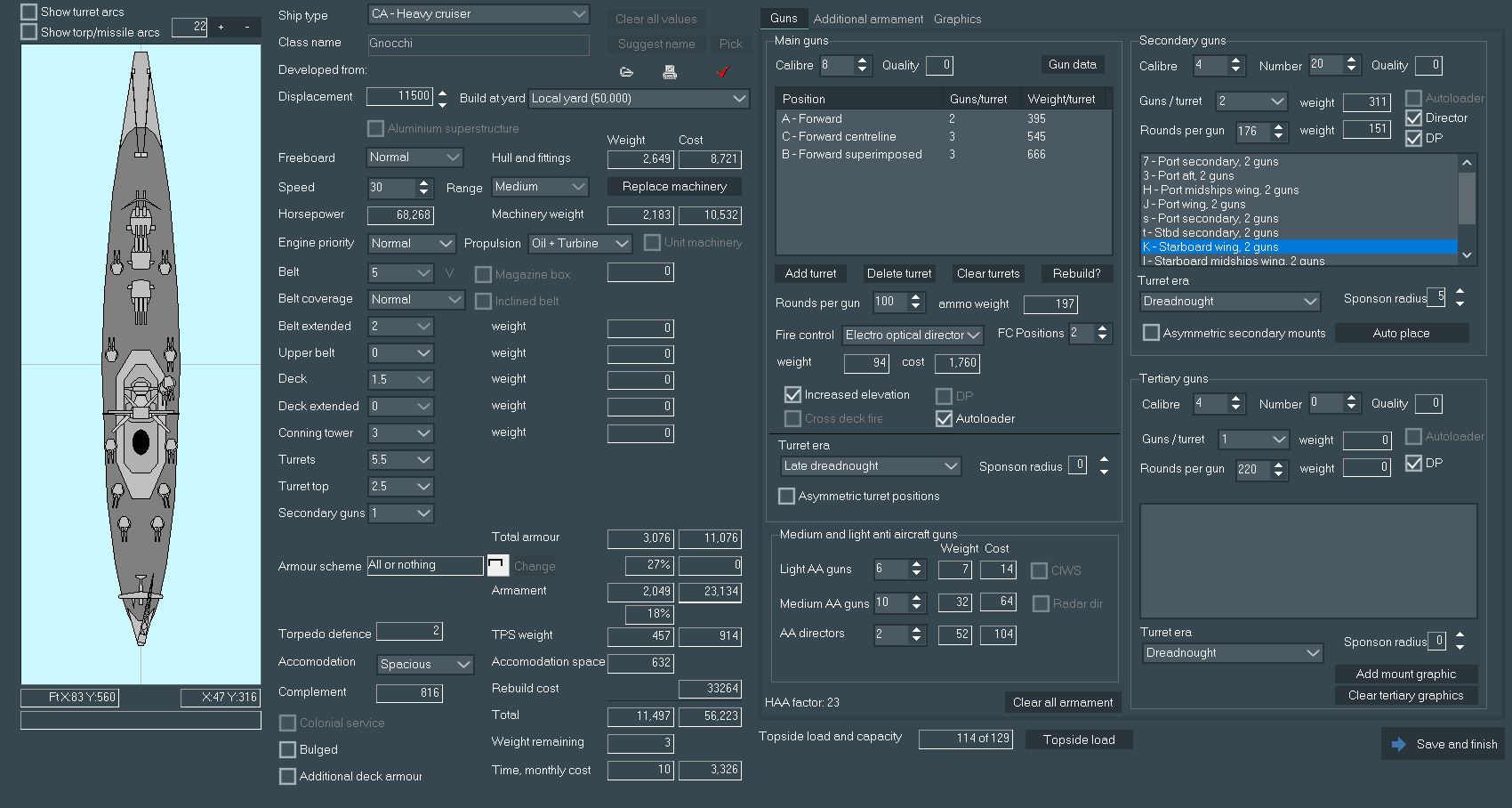This screenshot has width=1512, height=808.
Task: Increase speed using the up spinner arrow
Action: point(423,182)
